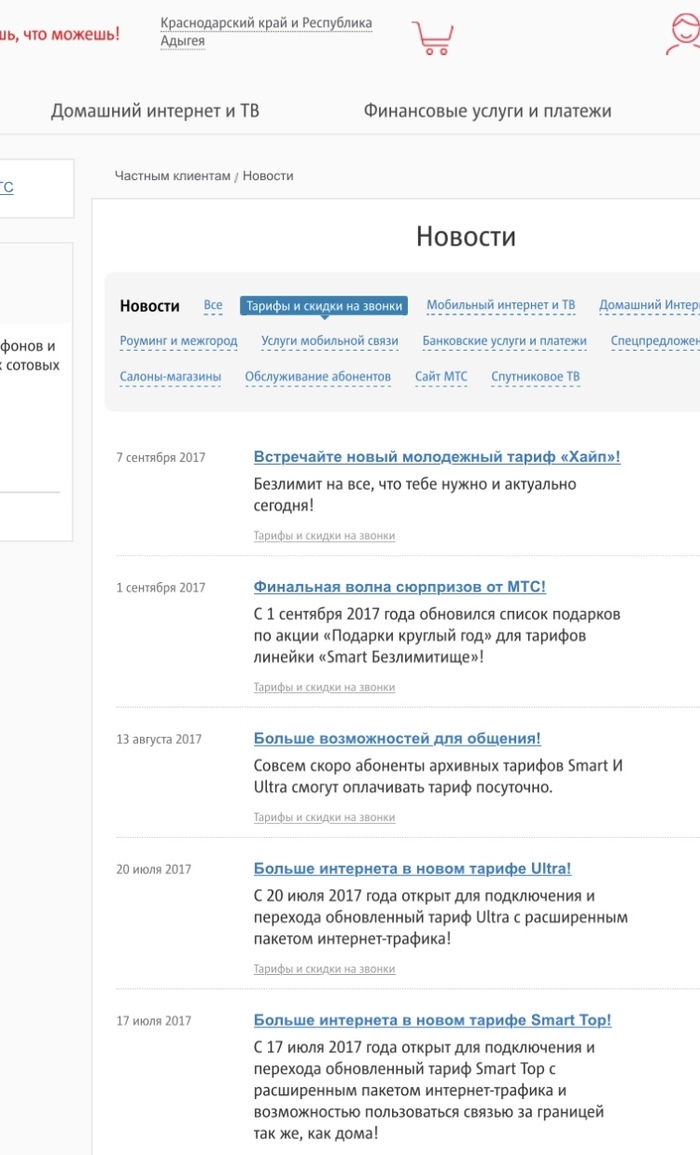700x1155 pixels.
Task: Open Больше возможностей для общения article
Action: [x=396, y=739]
